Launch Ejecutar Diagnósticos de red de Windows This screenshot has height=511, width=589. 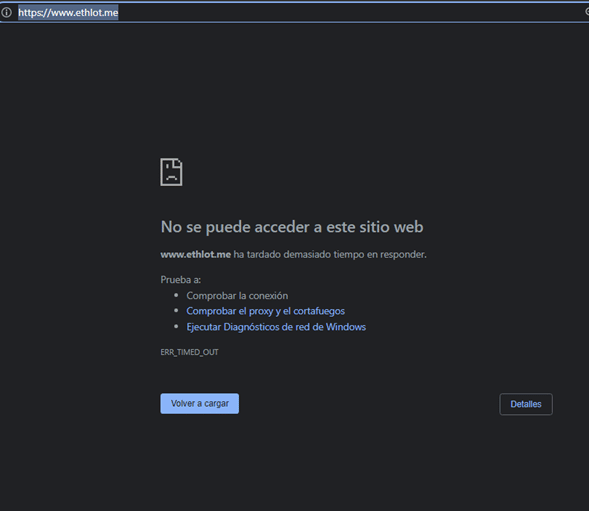276,327
